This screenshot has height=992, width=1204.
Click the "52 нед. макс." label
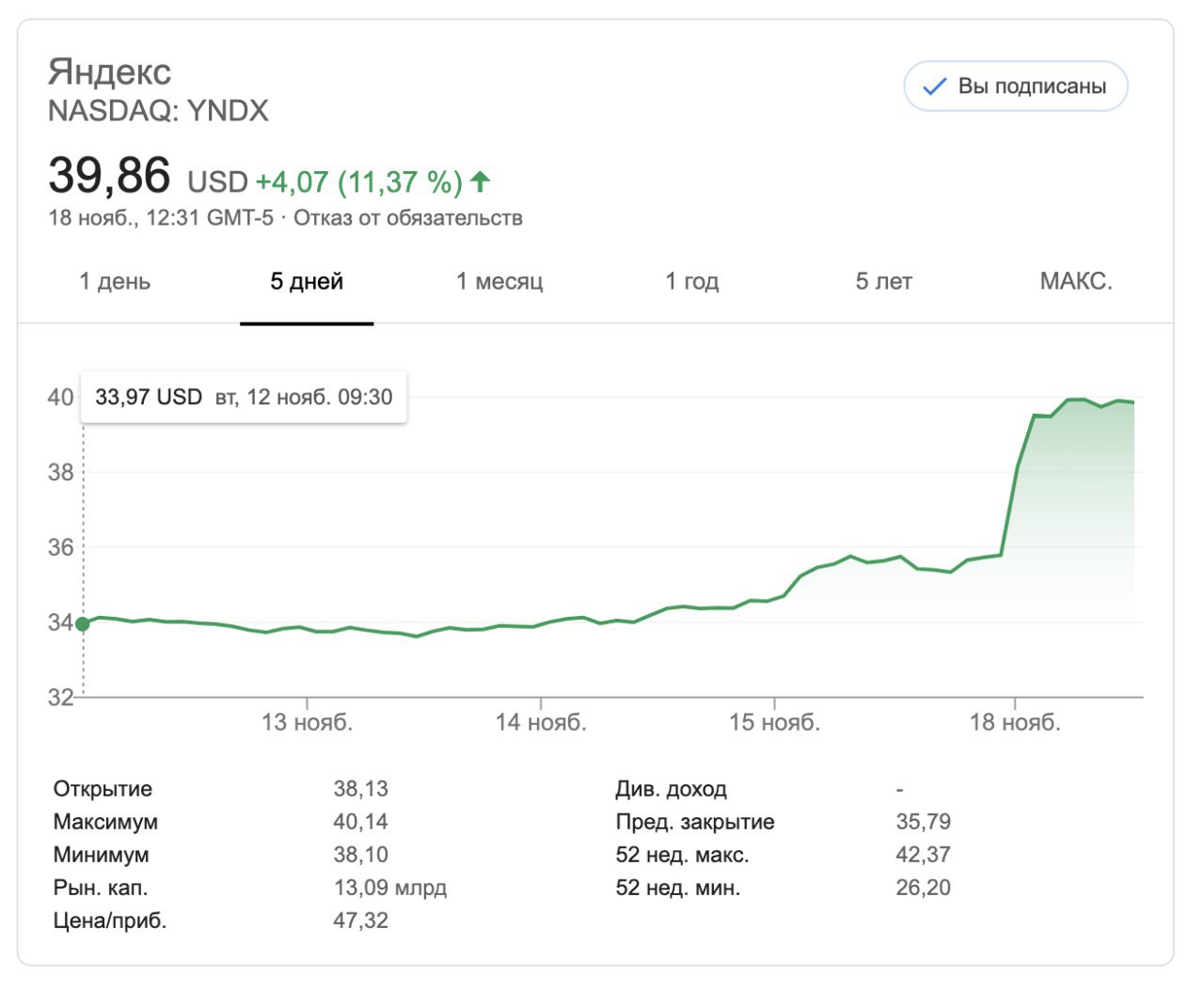point(682,855)
